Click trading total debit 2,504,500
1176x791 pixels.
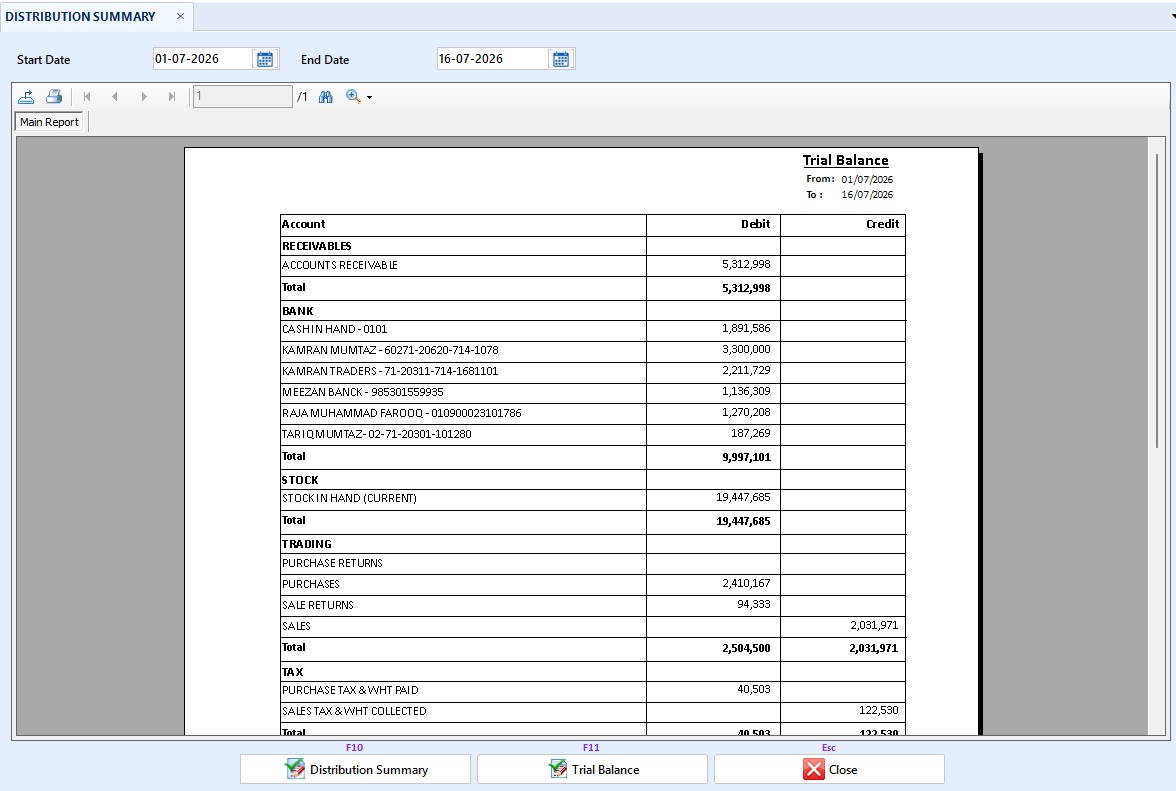[x=746, y=649]
